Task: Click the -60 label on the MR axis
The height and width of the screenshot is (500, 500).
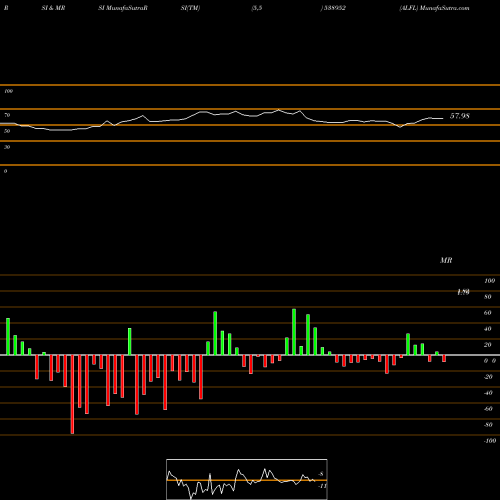Action: [488, 409]
